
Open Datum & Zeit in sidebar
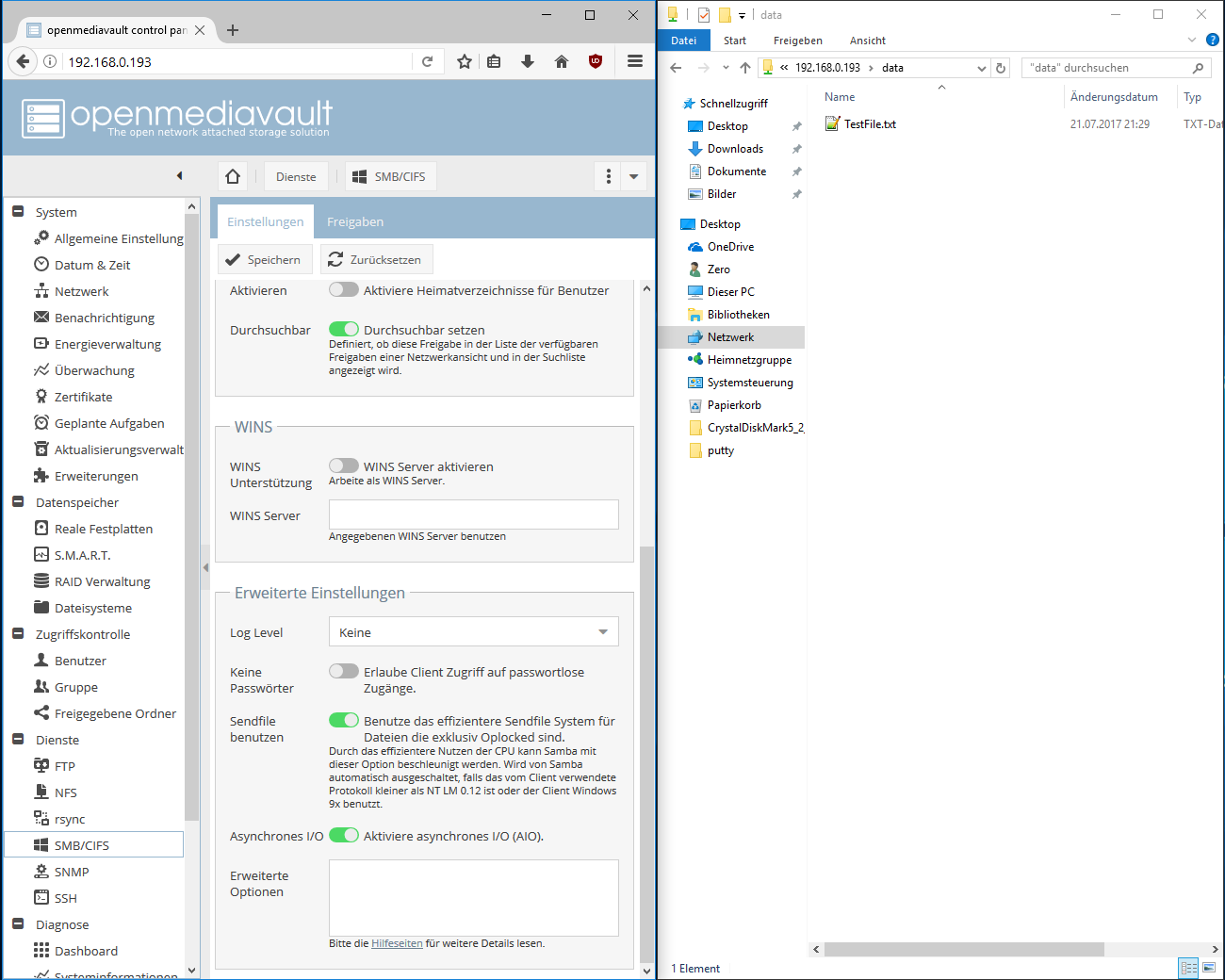click(94, 265)
